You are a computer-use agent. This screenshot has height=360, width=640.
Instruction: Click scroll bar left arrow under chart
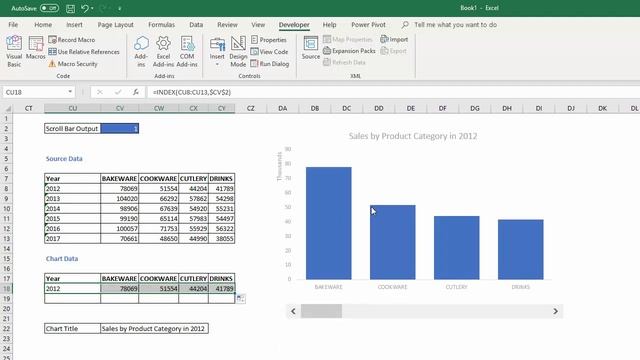point(293,311)
